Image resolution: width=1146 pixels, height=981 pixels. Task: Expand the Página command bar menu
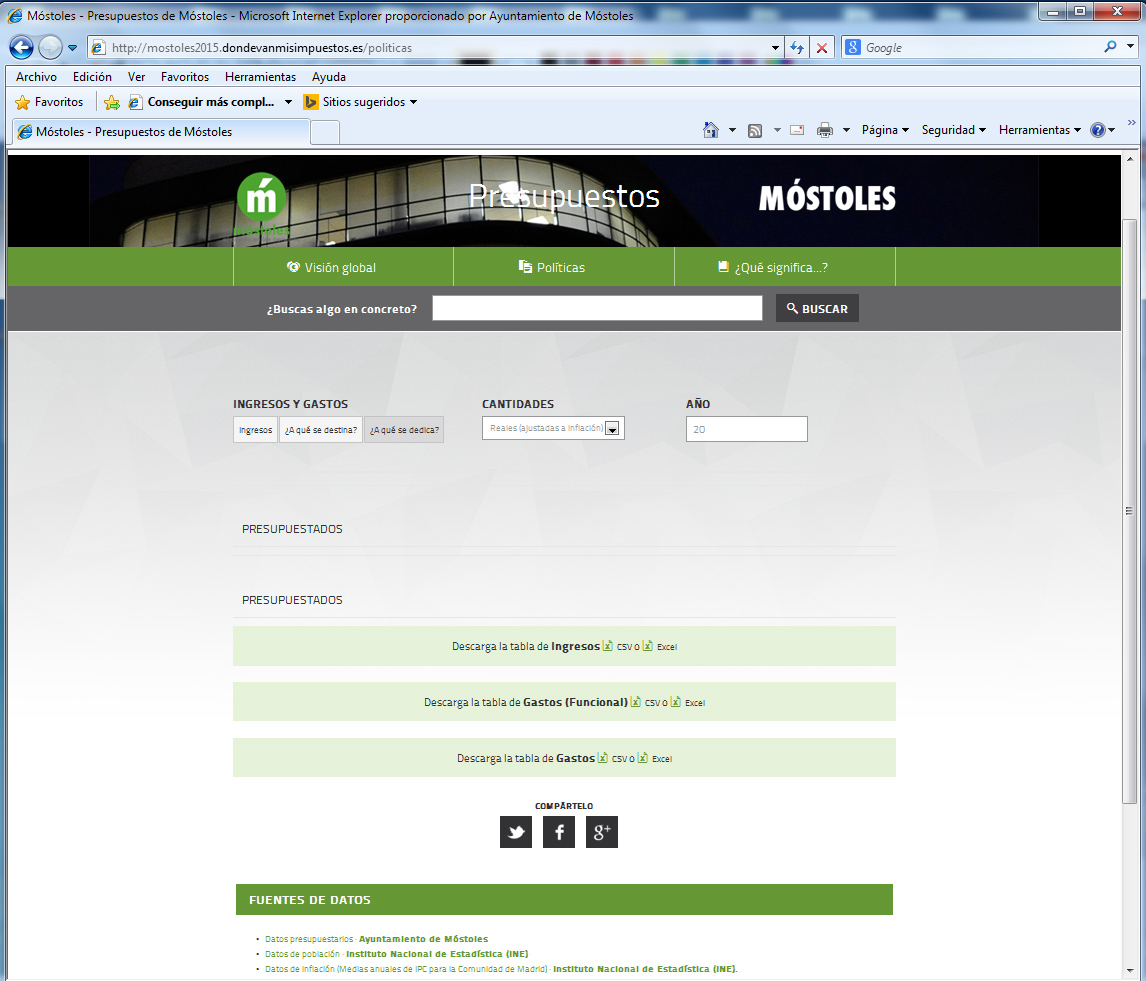(x=885, y=130)
